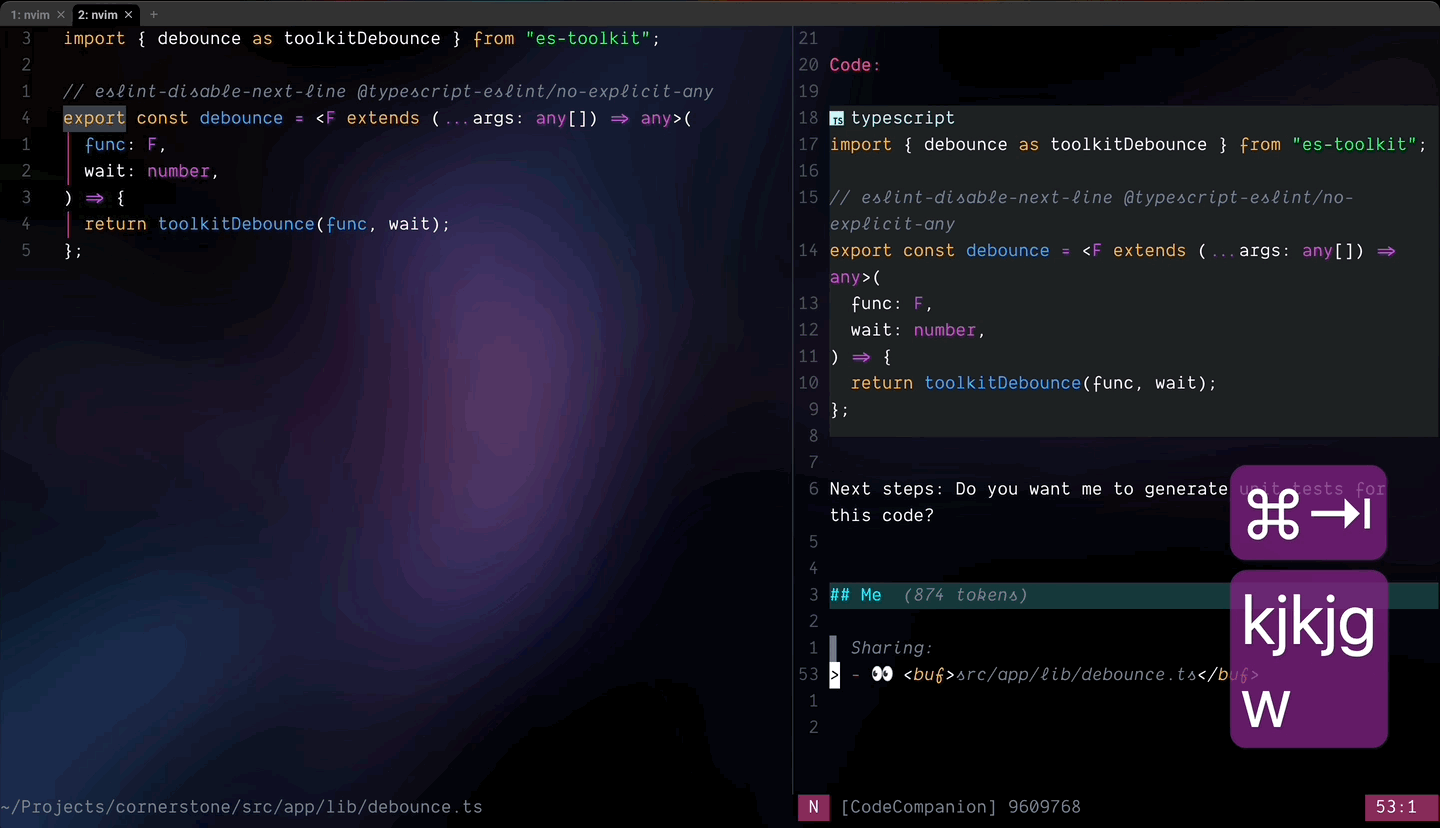Toggle the eyes watching icon on the shared buffer

[x=882, y=674]
